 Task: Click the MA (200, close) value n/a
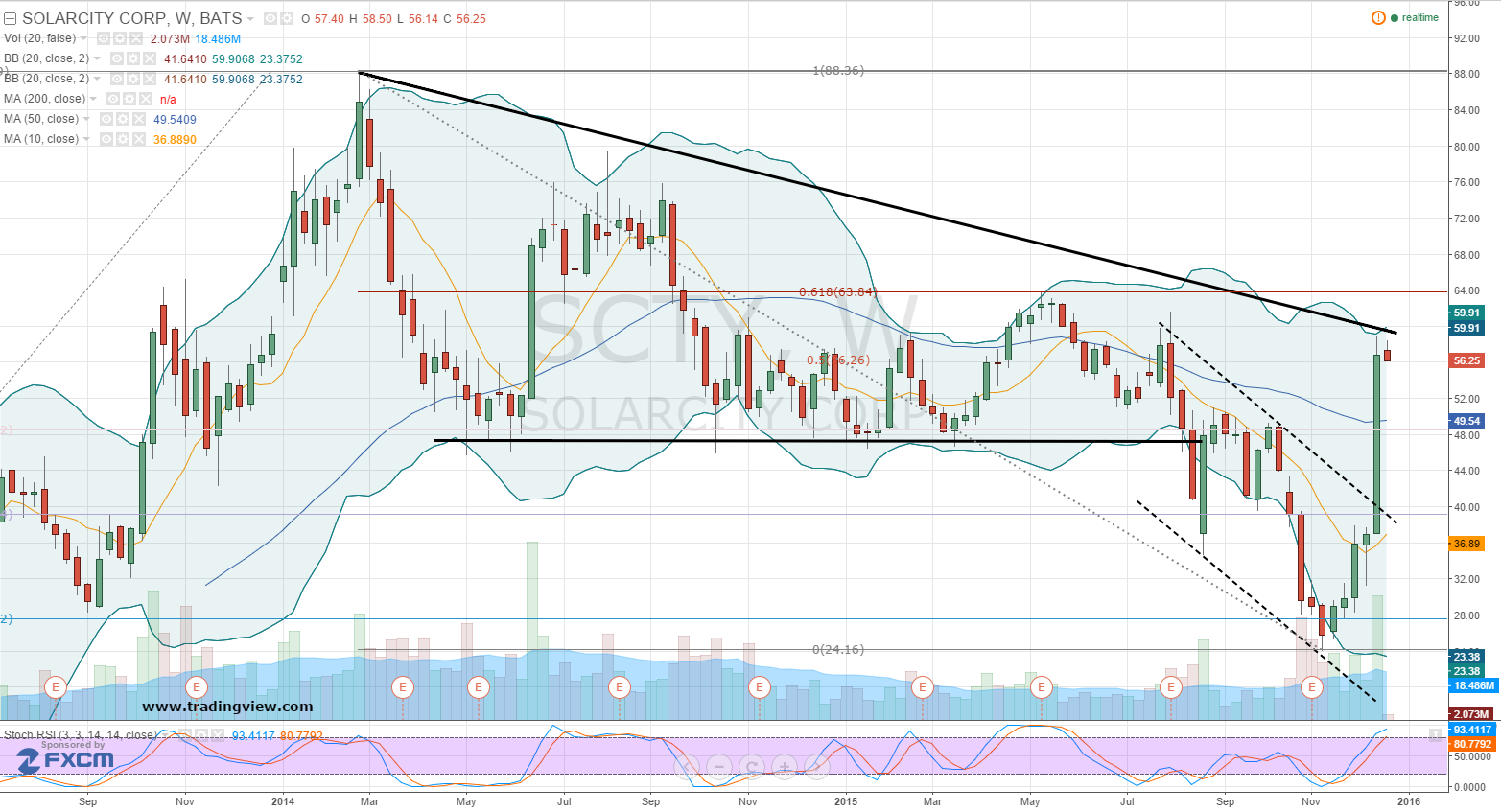[x=168, y=100]
